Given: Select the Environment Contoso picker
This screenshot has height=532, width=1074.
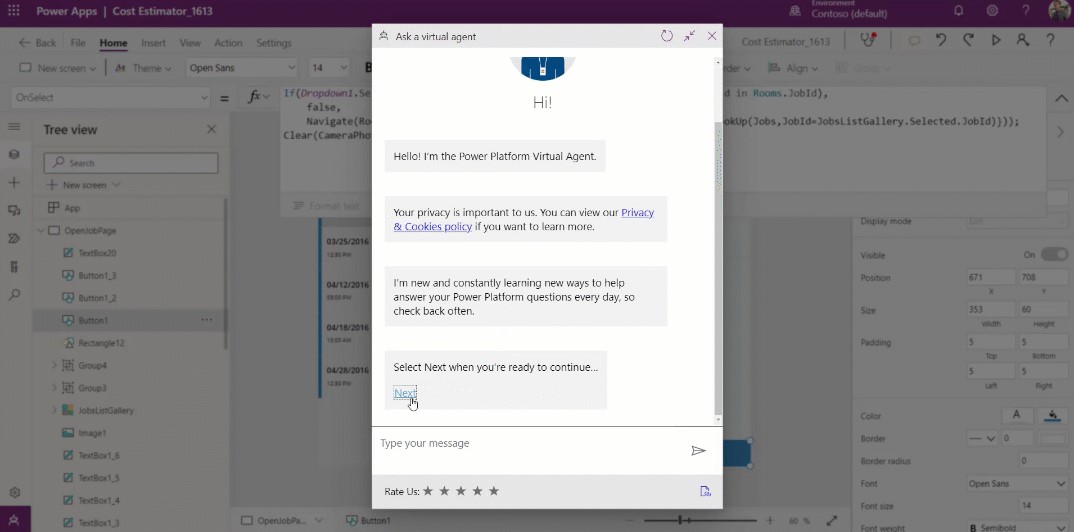Looking at the screenshot, I should [839, 11].
